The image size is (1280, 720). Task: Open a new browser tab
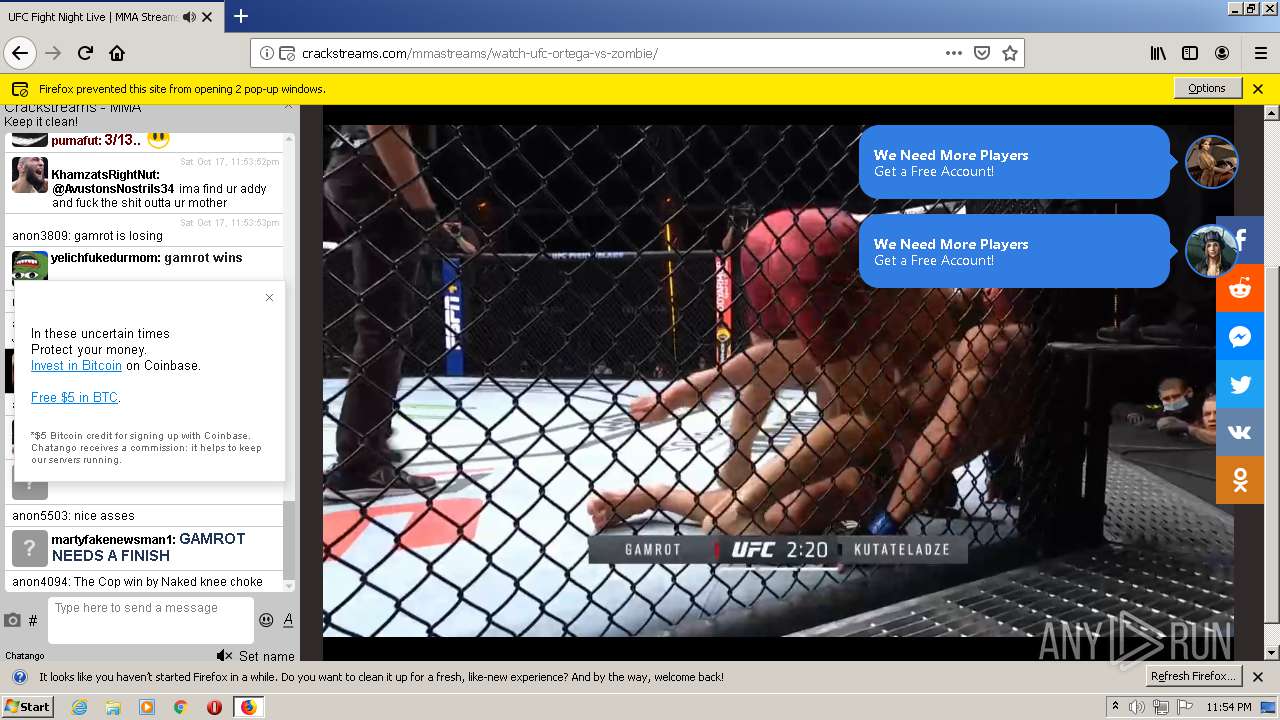click(241, 16)
